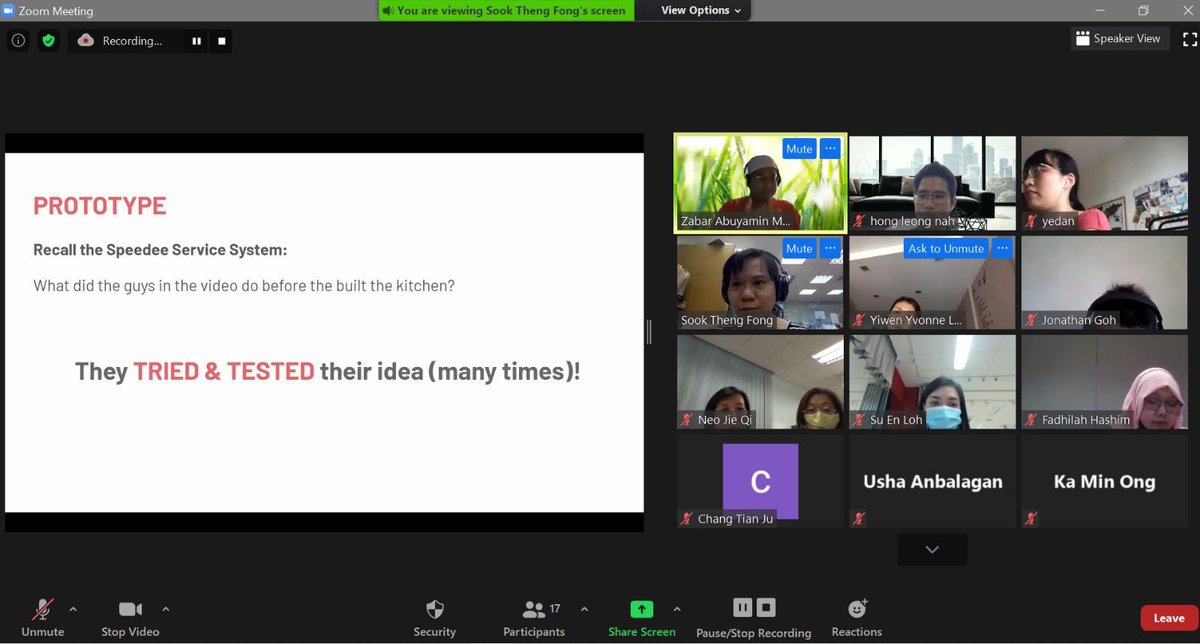
Task: Expand audio settings chevron beside Unmute
Action: (72, 608)
